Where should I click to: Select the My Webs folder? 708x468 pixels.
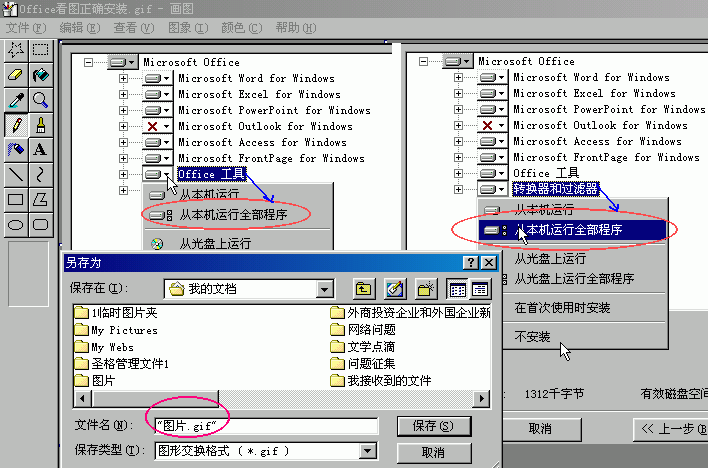point(104,347)
